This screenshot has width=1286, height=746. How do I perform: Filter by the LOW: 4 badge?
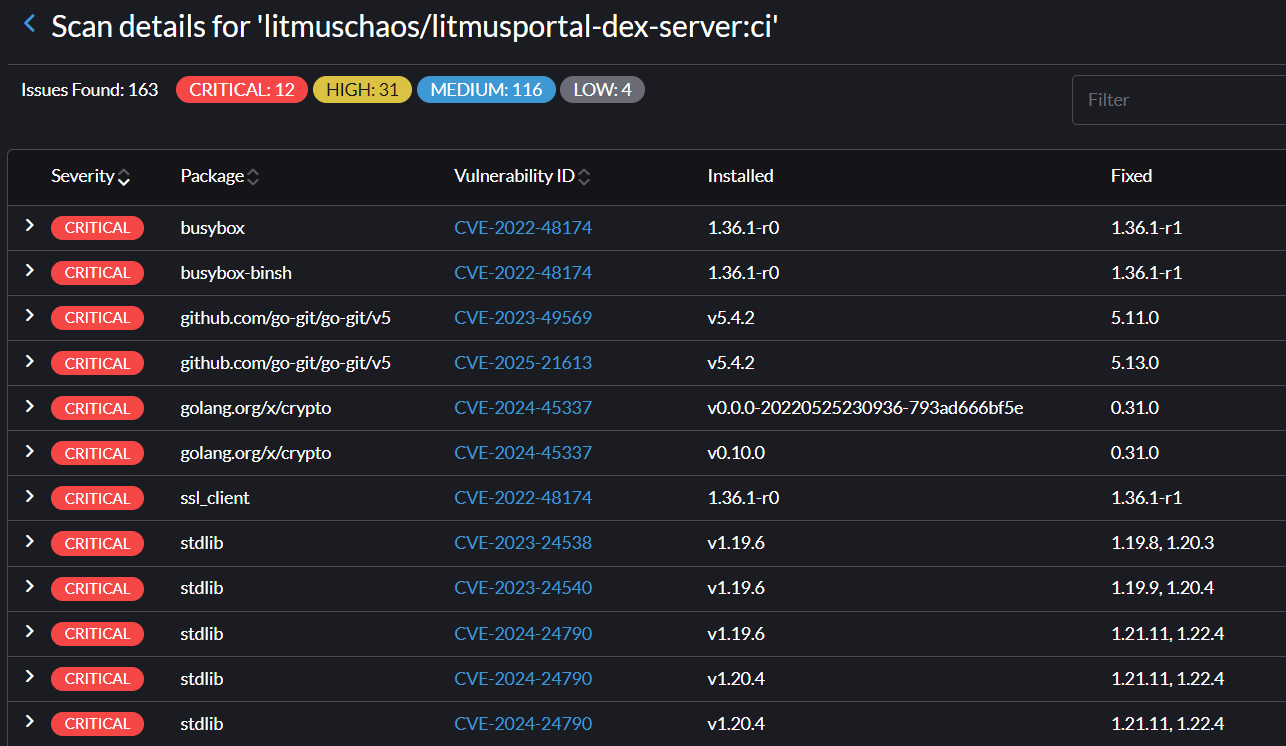[602, 90]
